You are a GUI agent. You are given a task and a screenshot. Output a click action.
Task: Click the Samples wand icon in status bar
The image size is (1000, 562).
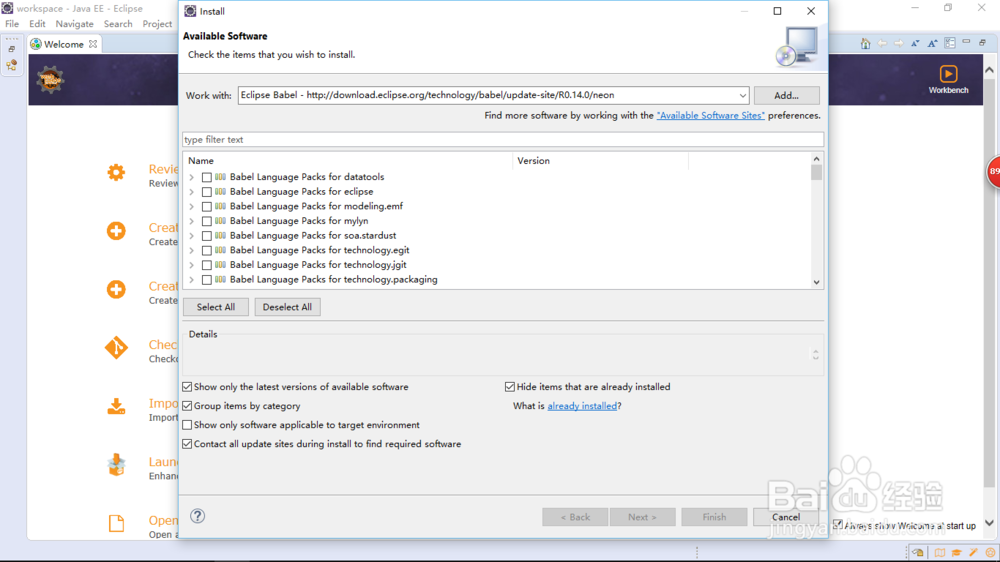pyautogui.click(x=973, y=553)
